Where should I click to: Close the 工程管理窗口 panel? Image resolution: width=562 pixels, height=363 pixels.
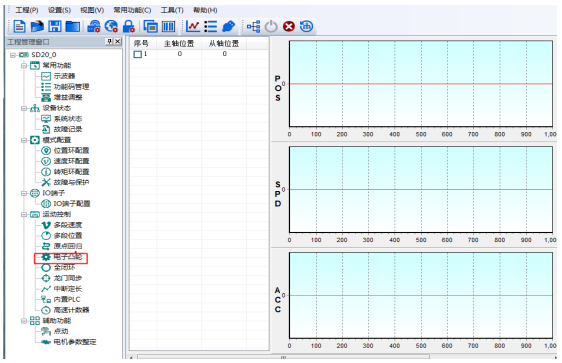point(118,42)
